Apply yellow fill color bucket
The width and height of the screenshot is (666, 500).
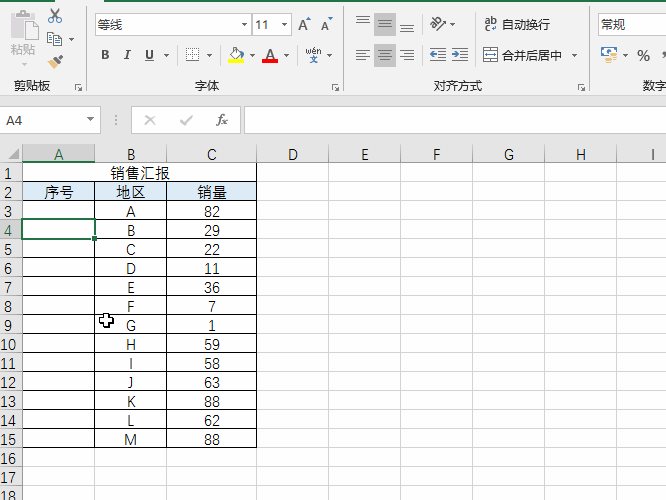point(236,55)
